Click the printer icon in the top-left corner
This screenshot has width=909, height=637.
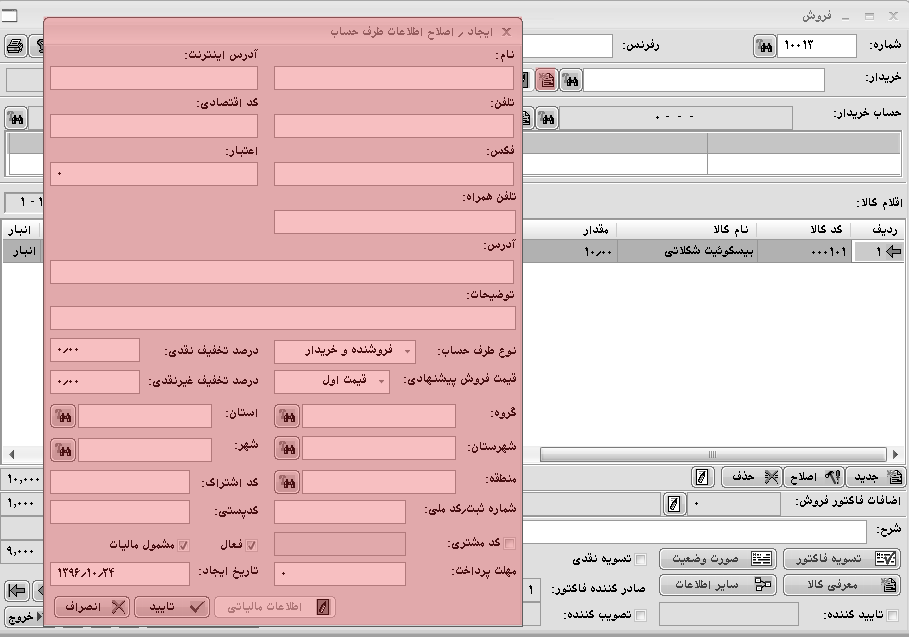pos(16,46)
